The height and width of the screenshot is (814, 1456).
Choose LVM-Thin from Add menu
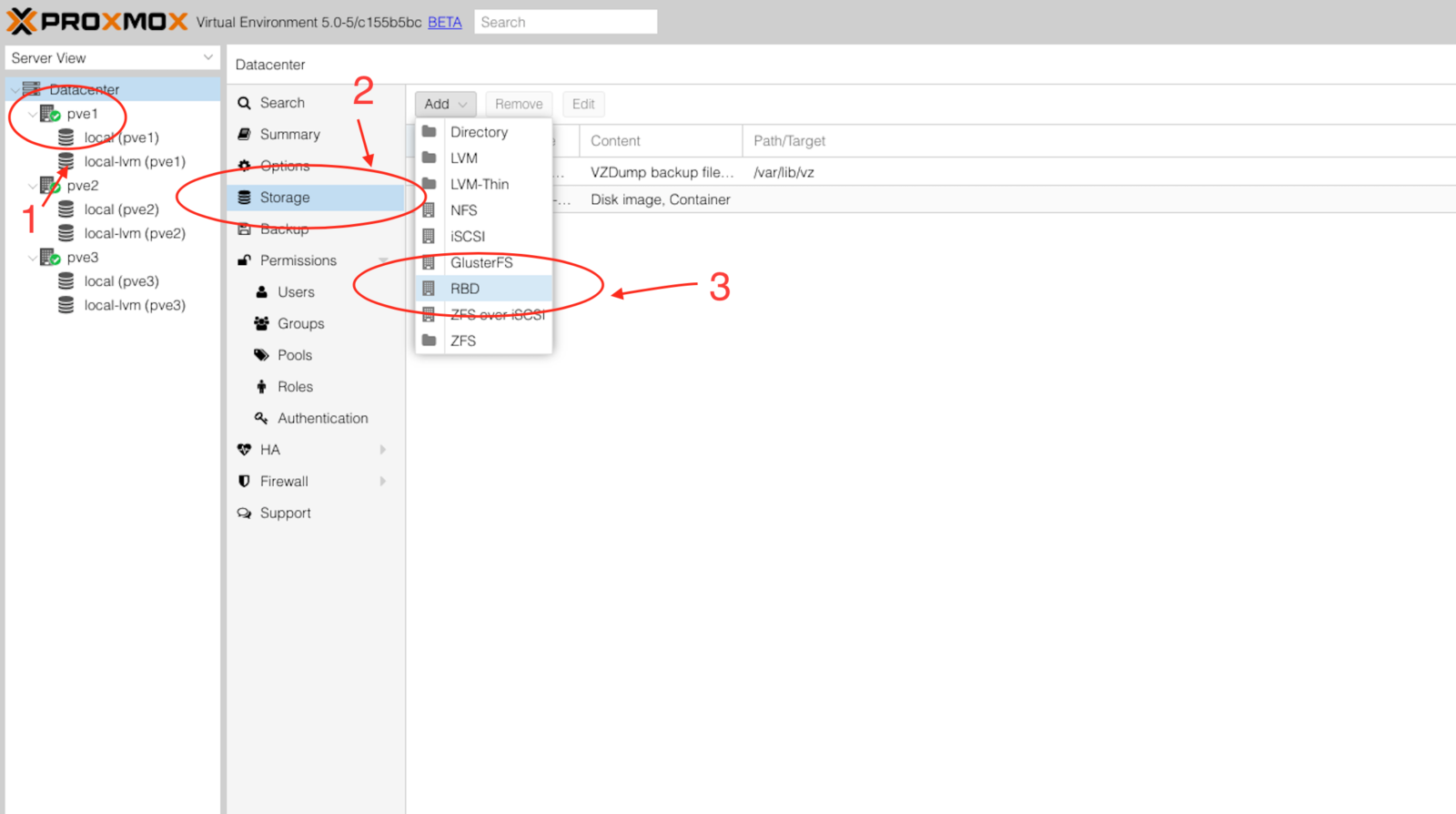tap(484, 184)
